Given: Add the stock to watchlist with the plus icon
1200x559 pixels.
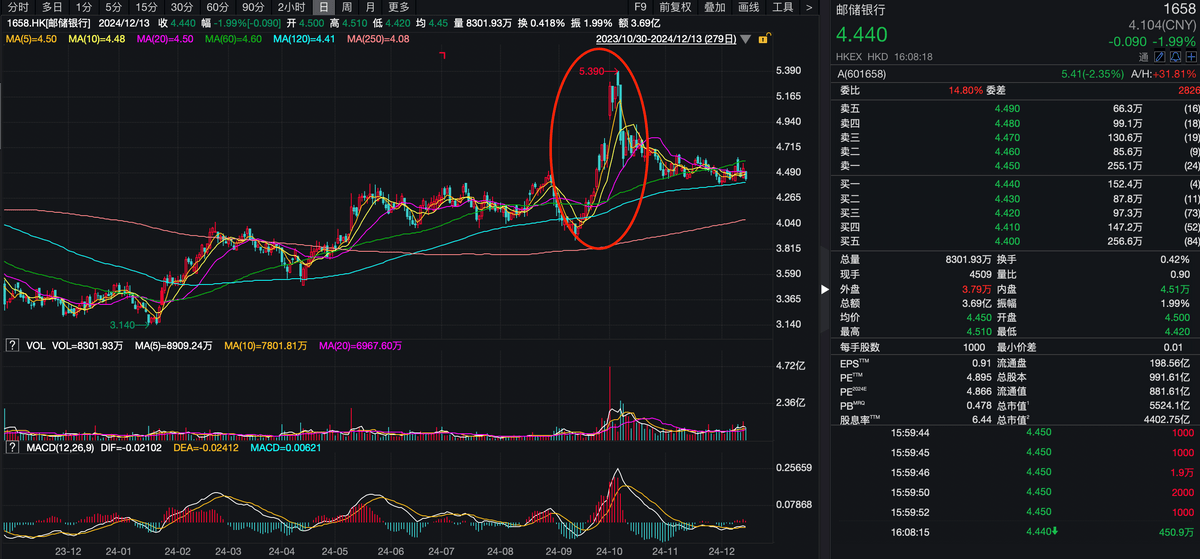Looking at the screenshot, I should click(x=1191, y=57).
